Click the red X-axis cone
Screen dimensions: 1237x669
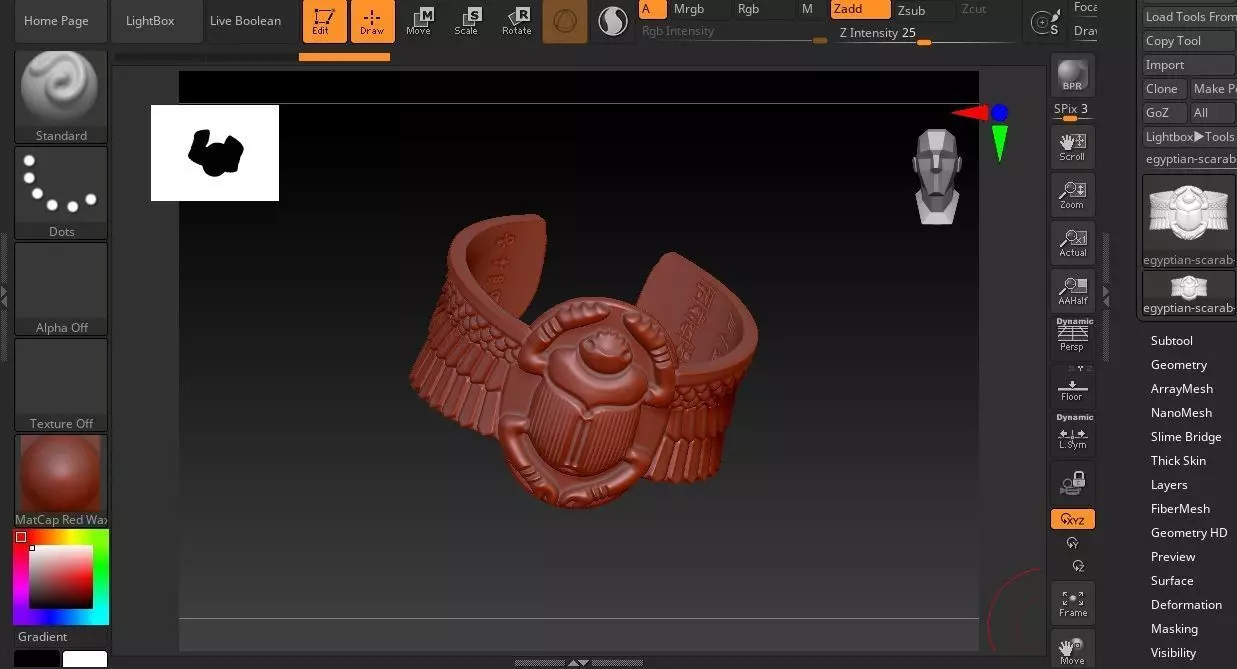(x=969, y=113)
